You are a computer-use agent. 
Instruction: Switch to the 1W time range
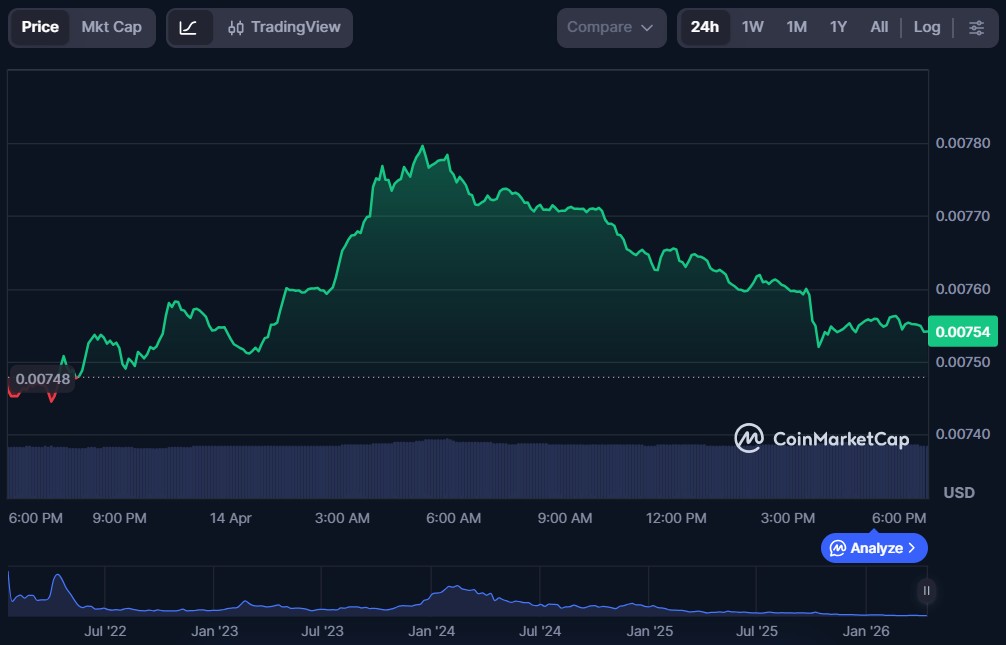coord(752,27)
